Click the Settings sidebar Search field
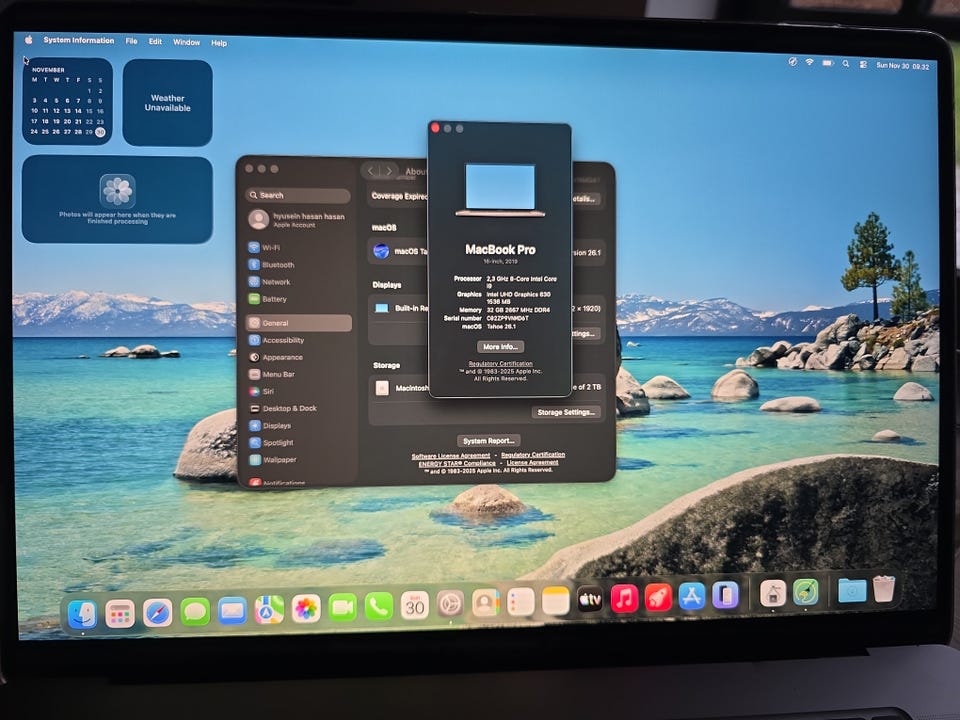 [298, 195]
